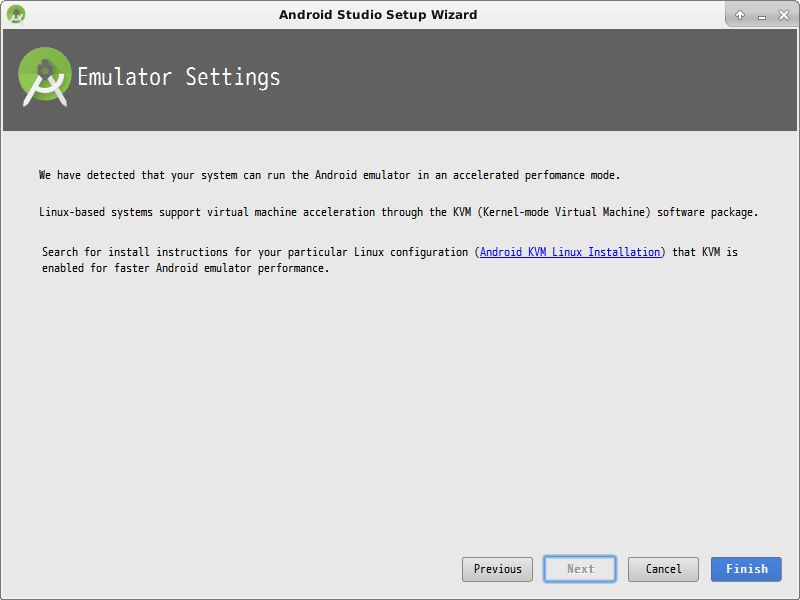Viewport: 800px width, 600px height.
Task: Open the window menu icon in title bar
Action: [16, 14]
